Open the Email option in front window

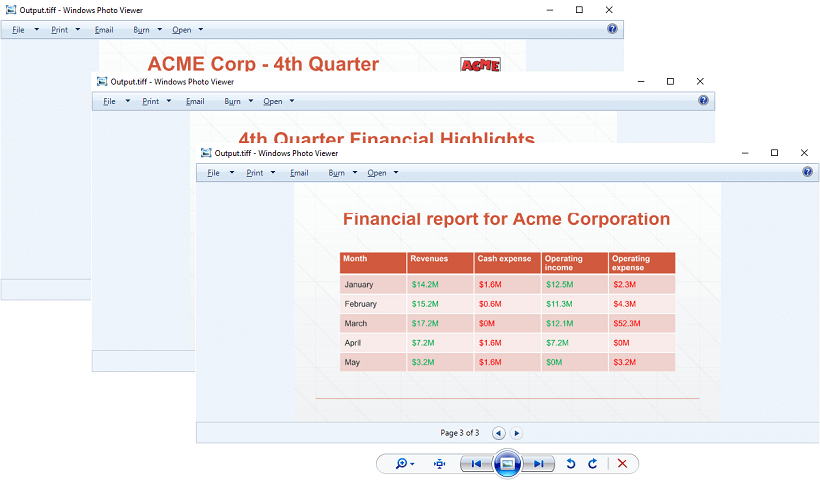[299, 173]
